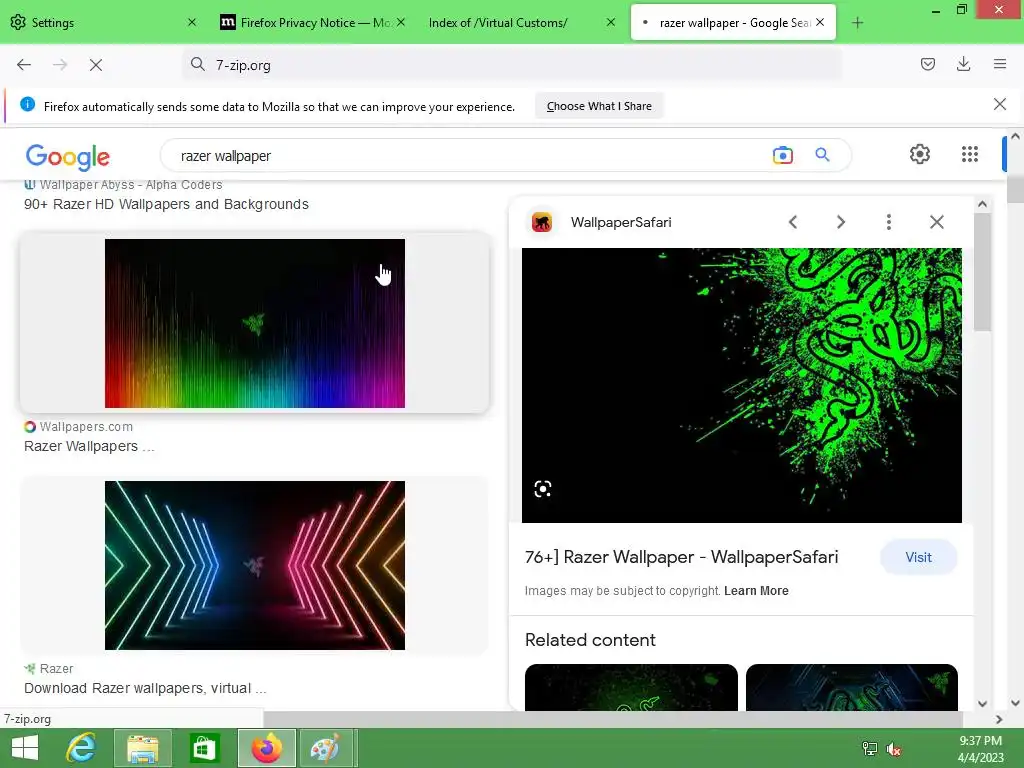
Task: Click Choose What I Share button
Action: (599, 106)
